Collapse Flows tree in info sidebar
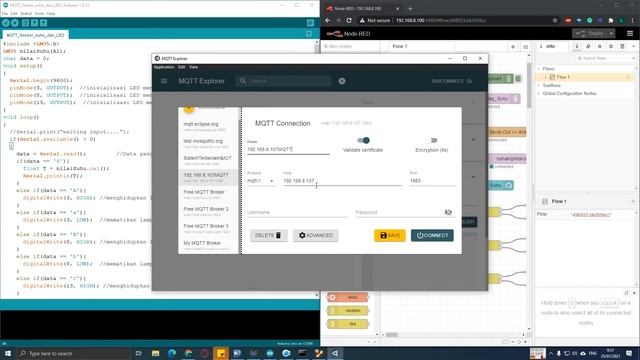Viewport: 640px width, 360px height. click(539, 69)
